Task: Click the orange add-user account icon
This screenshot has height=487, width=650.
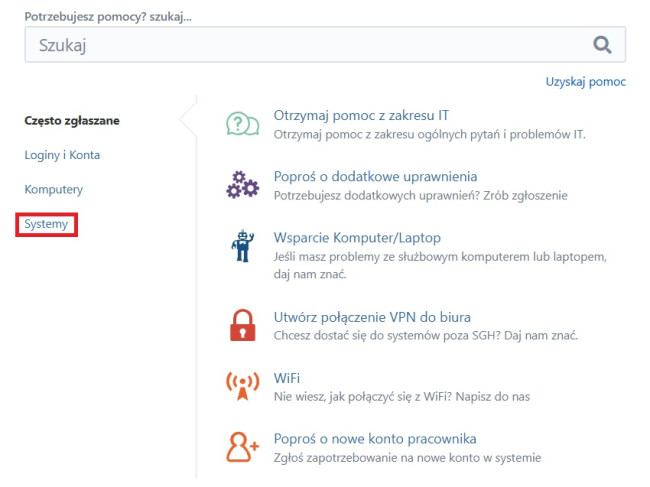Action: (241, 447)
